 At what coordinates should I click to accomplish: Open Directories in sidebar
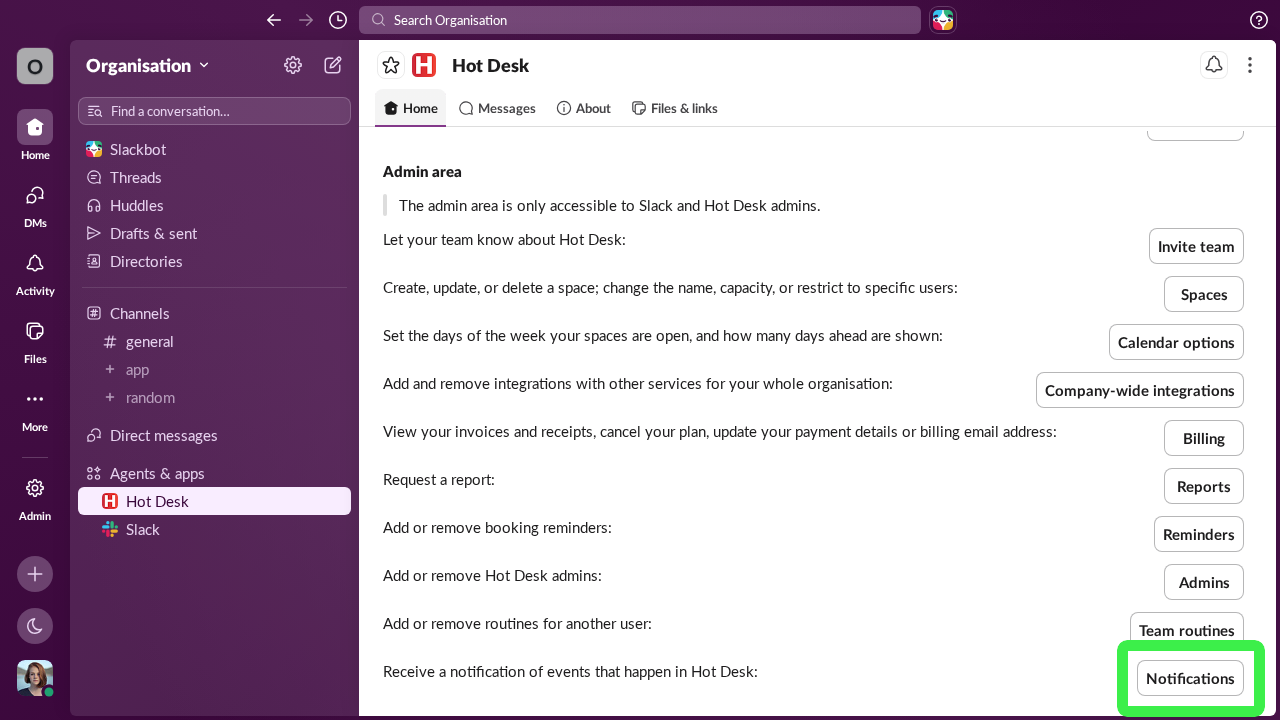[x=214, y=261]
